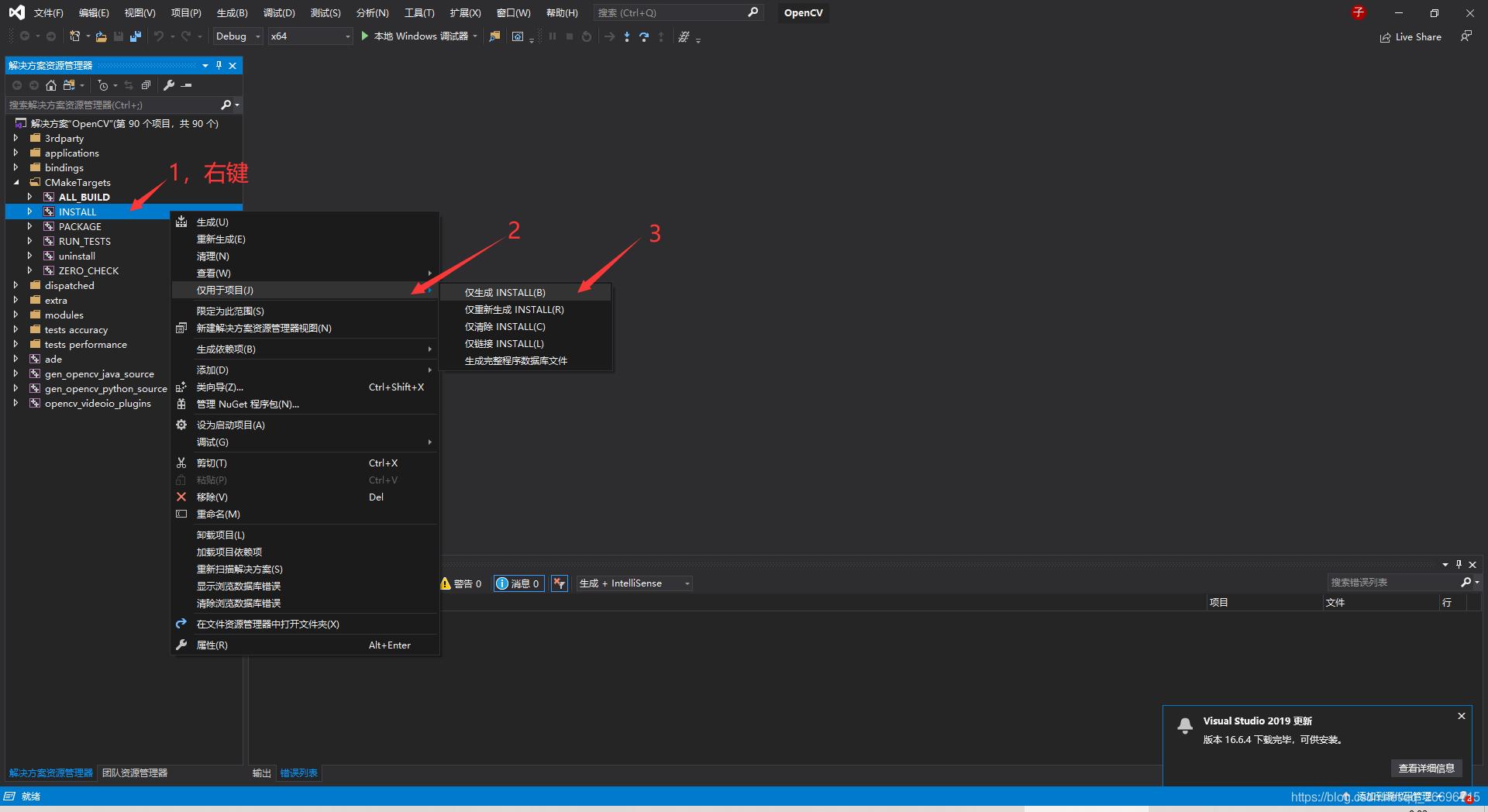Screen dimensions: 1488x812
Task: Select 重新生成(E) in the context menu
Action: [x=305, y=239]
